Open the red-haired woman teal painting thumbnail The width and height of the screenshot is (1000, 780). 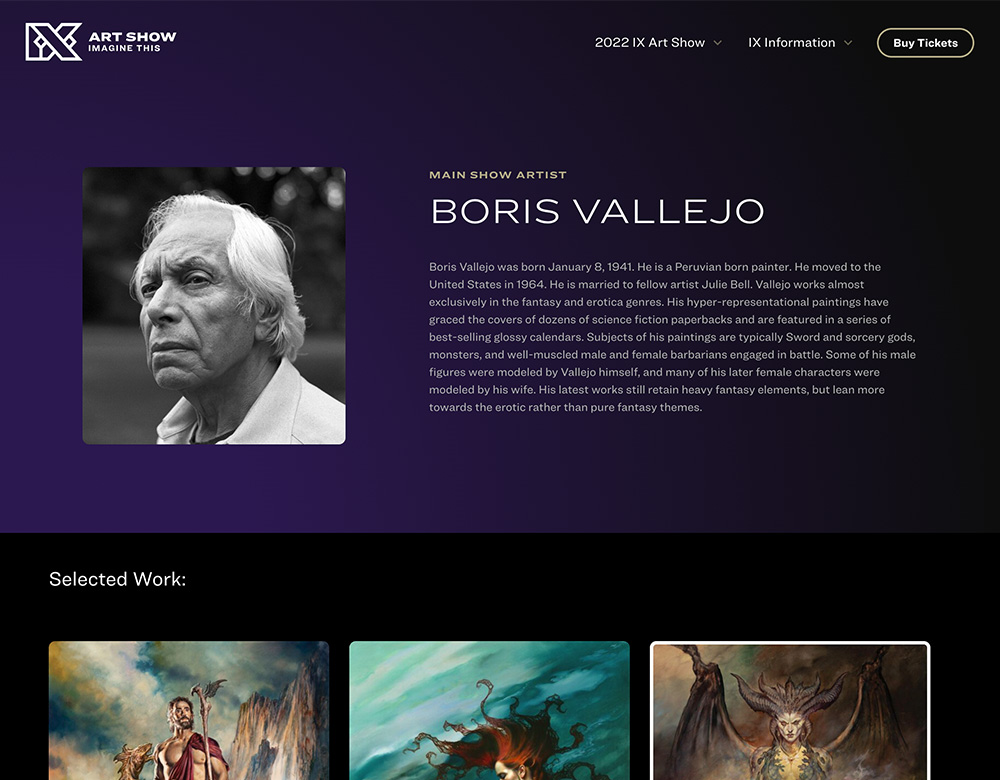coord(489,710)
